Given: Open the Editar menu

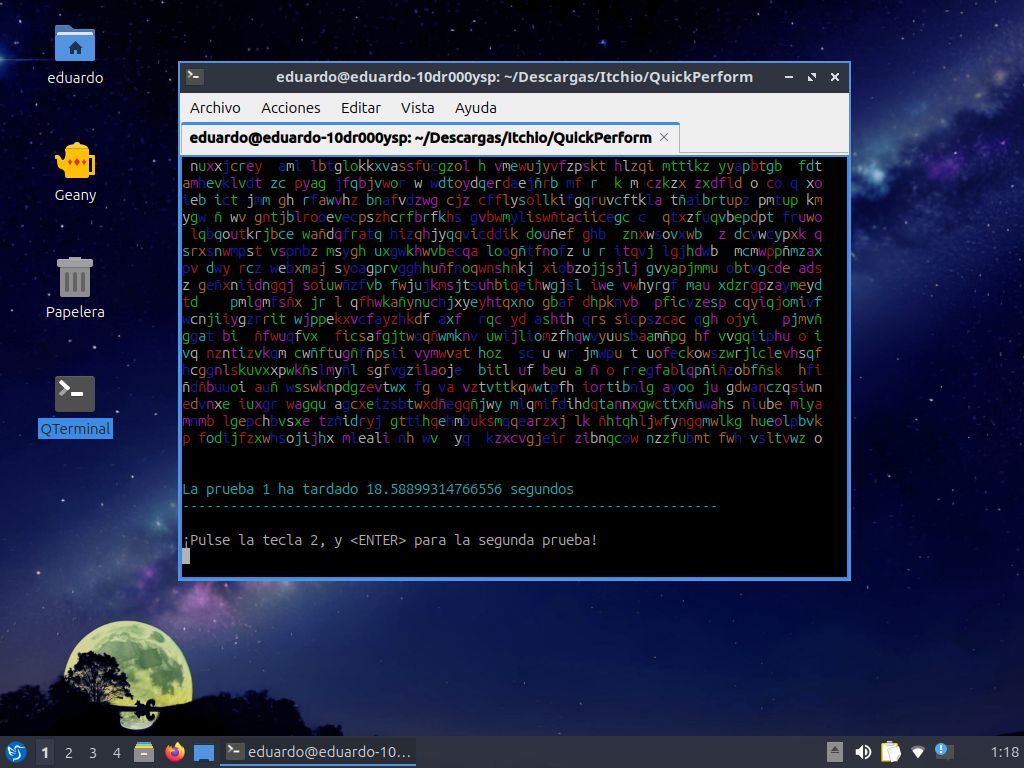Looking at the screenshot, I should [360, 108].
